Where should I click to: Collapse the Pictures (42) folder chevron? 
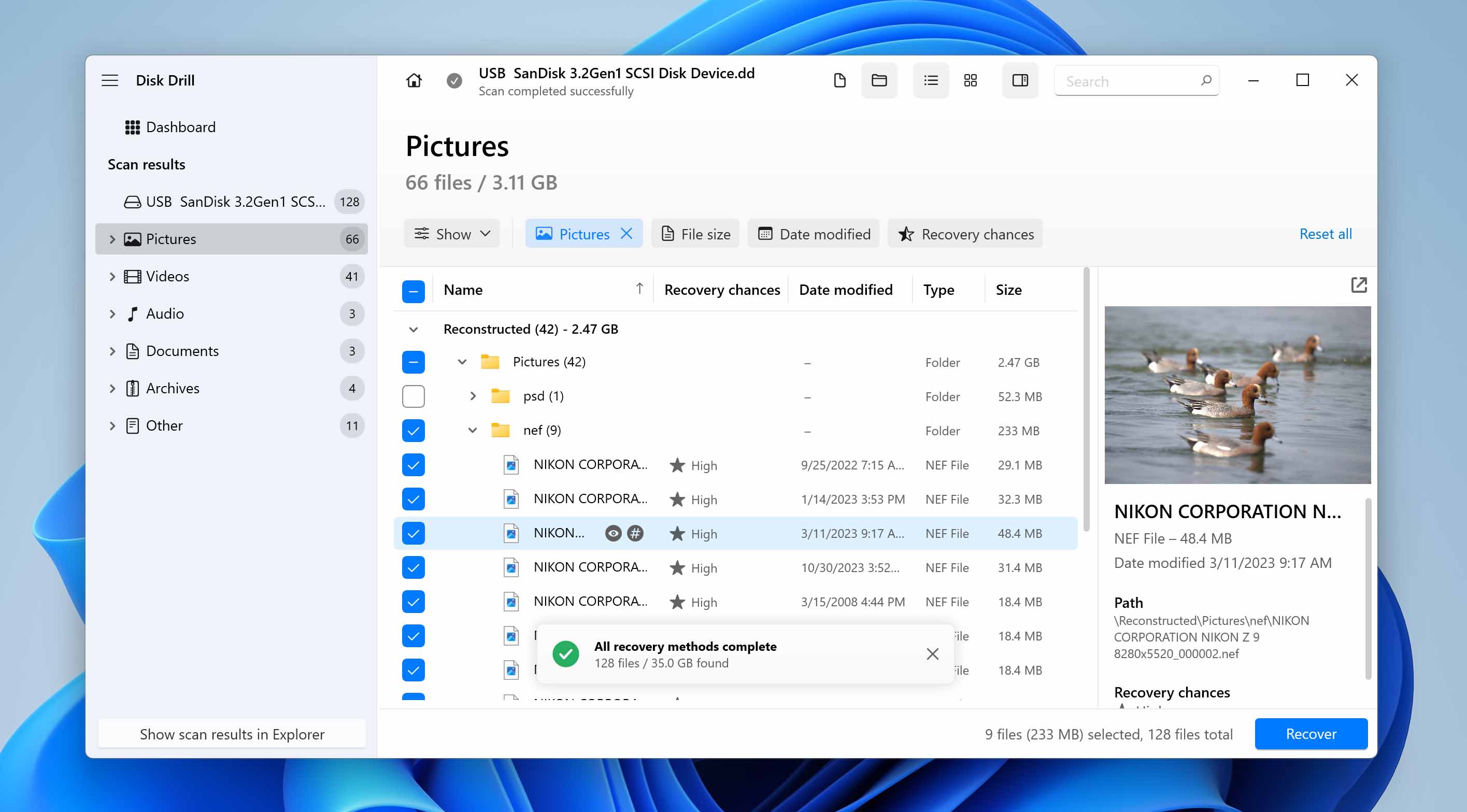coord(462,362)
